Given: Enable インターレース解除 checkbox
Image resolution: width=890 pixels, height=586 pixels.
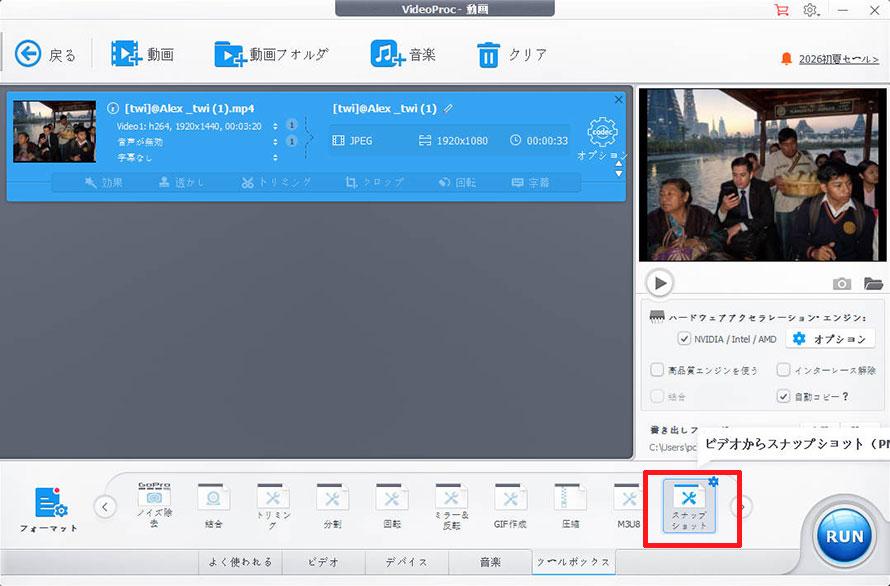Looking at the screenshot, I should click(783, 370).
